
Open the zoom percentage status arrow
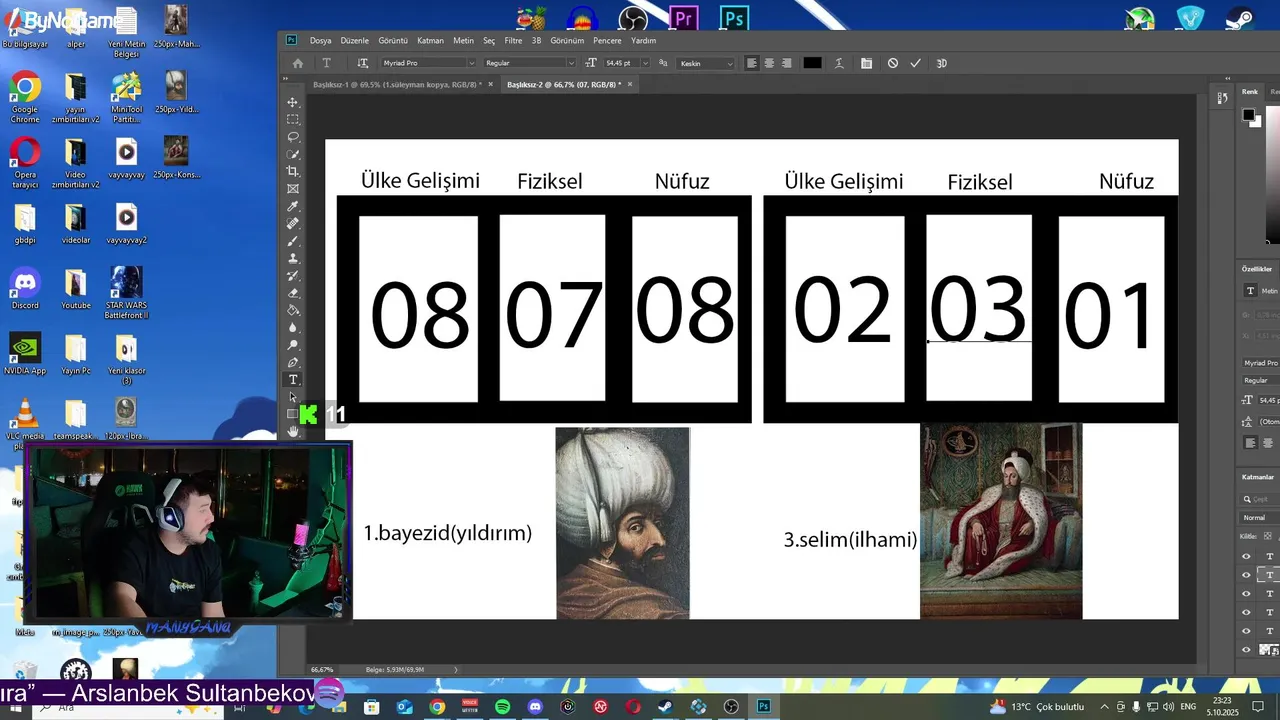(455, 669)
